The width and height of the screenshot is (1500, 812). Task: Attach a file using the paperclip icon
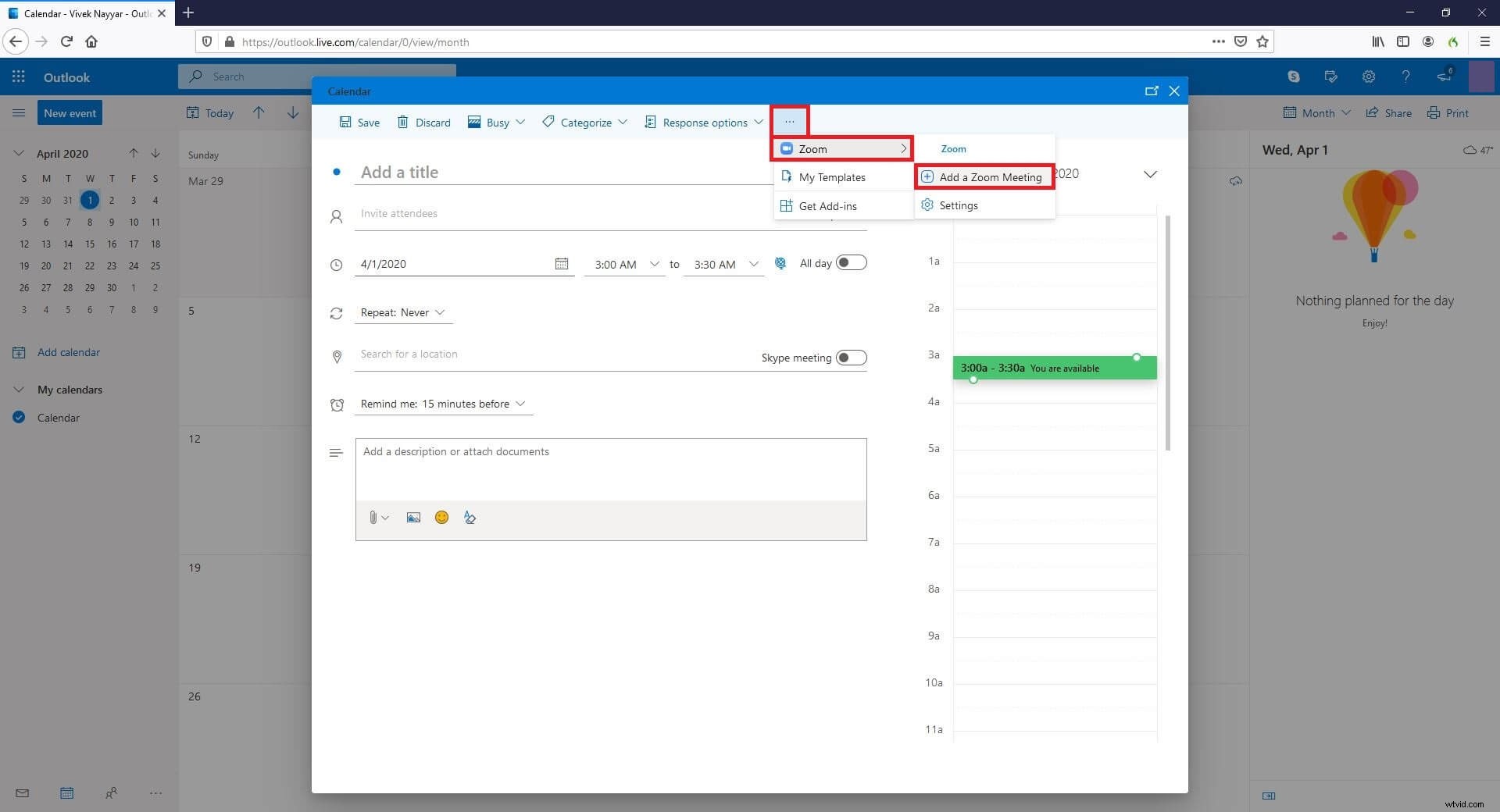pos(373,517)
